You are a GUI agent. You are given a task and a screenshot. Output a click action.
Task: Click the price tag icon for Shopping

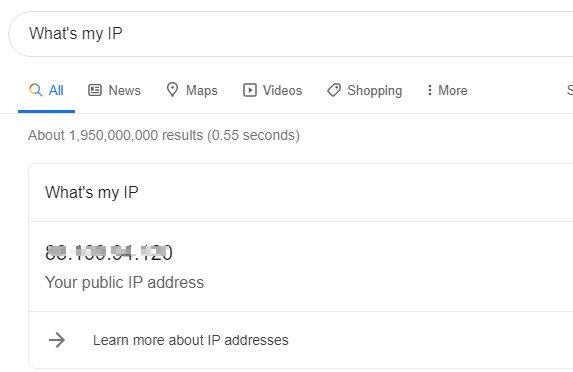tap(334, 90)
